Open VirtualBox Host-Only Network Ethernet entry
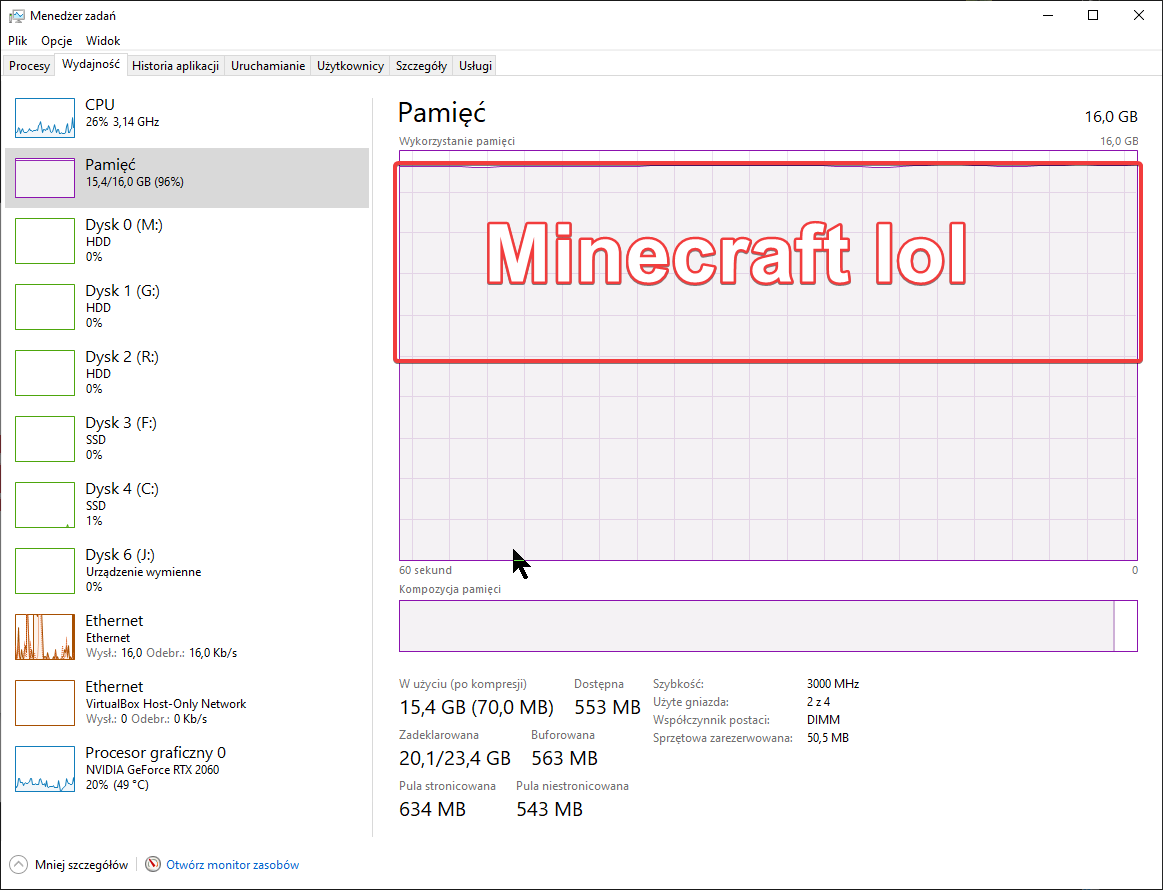The height and width of the screenshot is (890, 1163). point(165,702)
